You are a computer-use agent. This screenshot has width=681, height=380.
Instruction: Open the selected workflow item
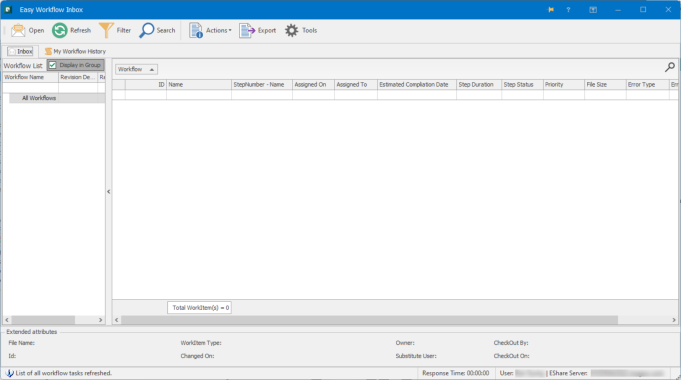27,30
